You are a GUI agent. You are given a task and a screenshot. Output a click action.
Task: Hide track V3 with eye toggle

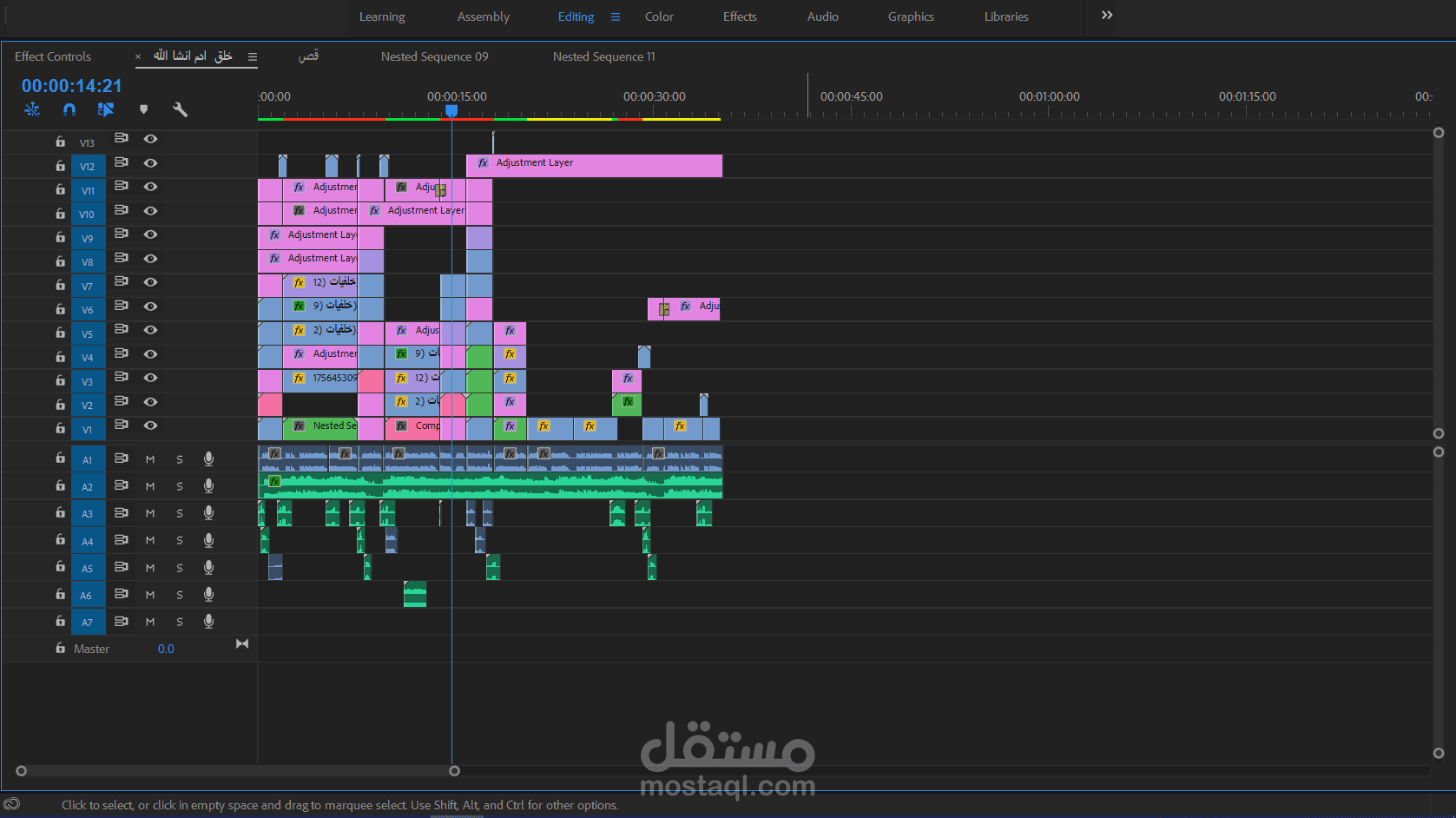tap(150, 378)
